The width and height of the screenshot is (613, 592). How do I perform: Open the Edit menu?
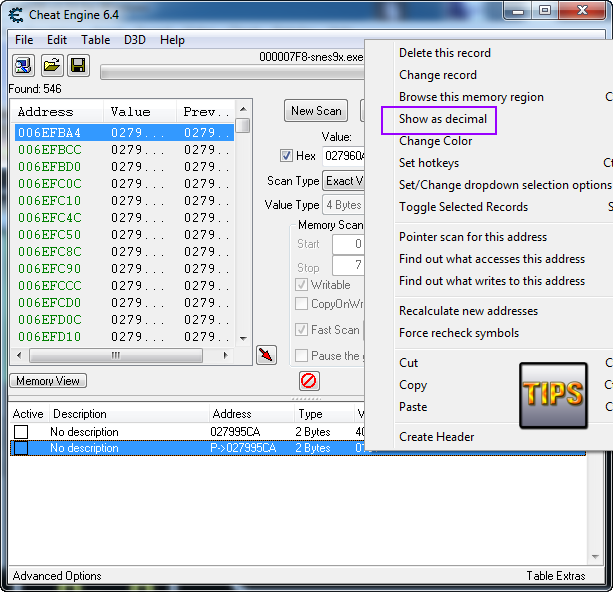click(x=57, y=40)
